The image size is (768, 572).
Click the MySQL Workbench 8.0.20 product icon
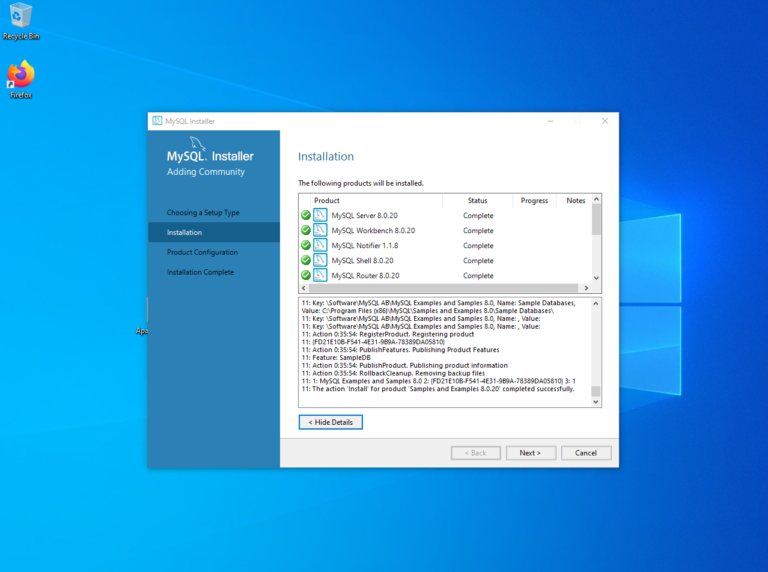320,230
